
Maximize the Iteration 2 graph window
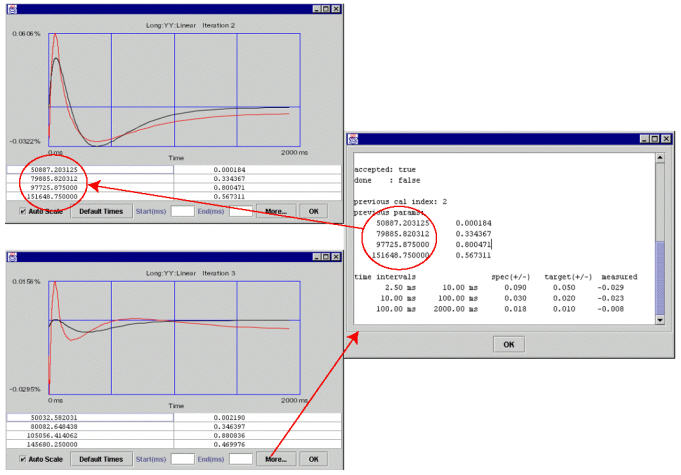pos(325,8)
